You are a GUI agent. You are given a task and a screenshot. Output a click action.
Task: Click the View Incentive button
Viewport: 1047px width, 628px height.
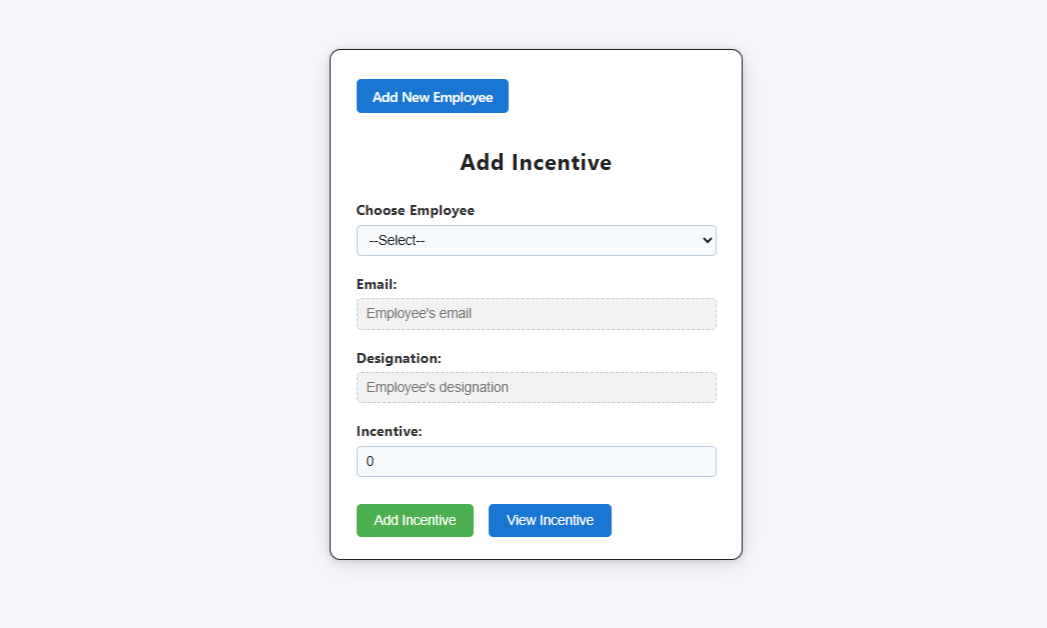point(550,520)
